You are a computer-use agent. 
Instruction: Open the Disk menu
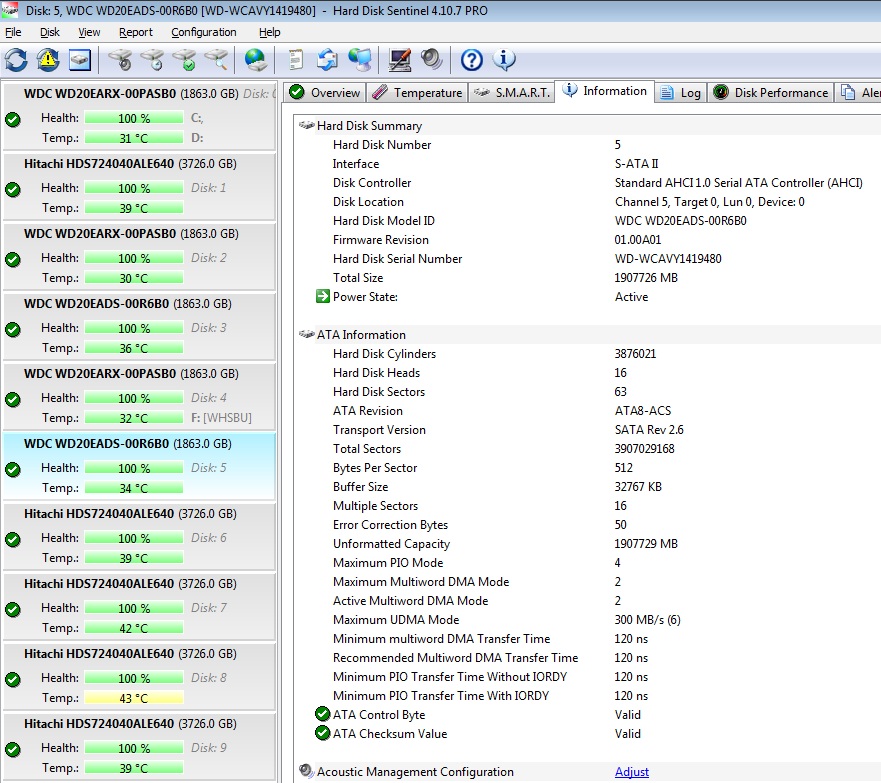50,32
